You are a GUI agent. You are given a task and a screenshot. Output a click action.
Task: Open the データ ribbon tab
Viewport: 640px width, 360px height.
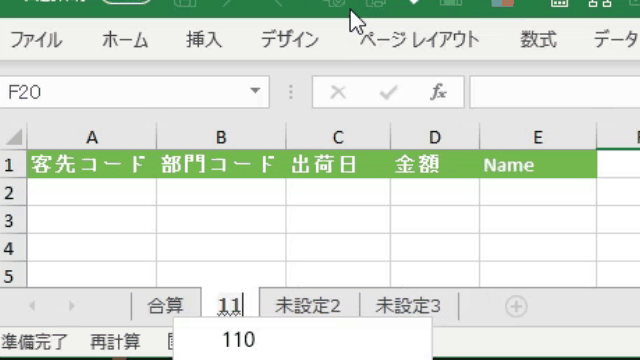tap(616, 40)
